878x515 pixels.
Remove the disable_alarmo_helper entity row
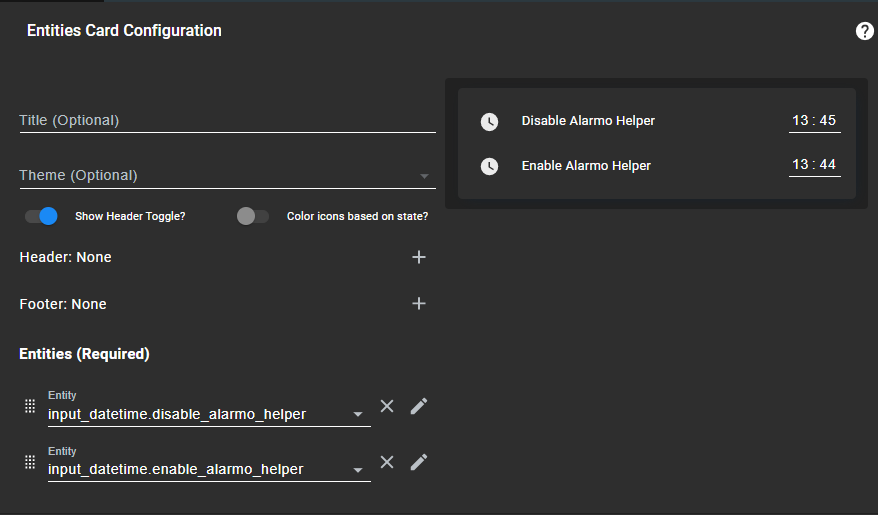[387, 406]
